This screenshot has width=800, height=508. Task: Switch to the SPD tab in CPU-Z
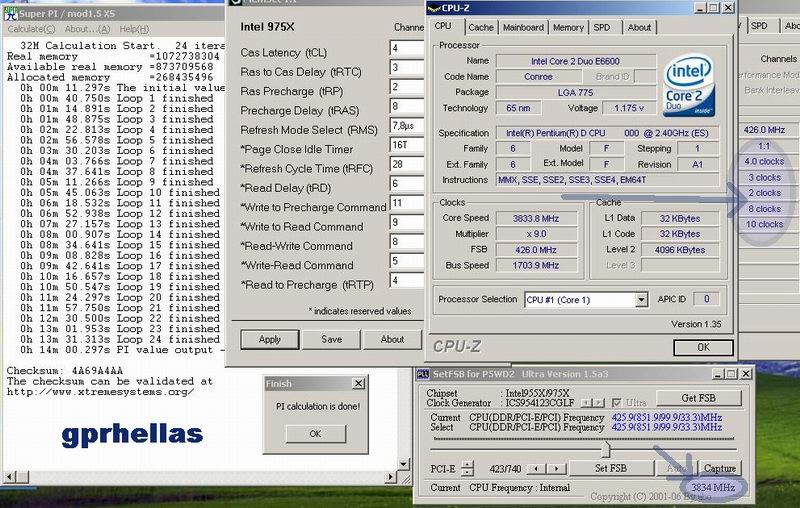pos(602,28)
